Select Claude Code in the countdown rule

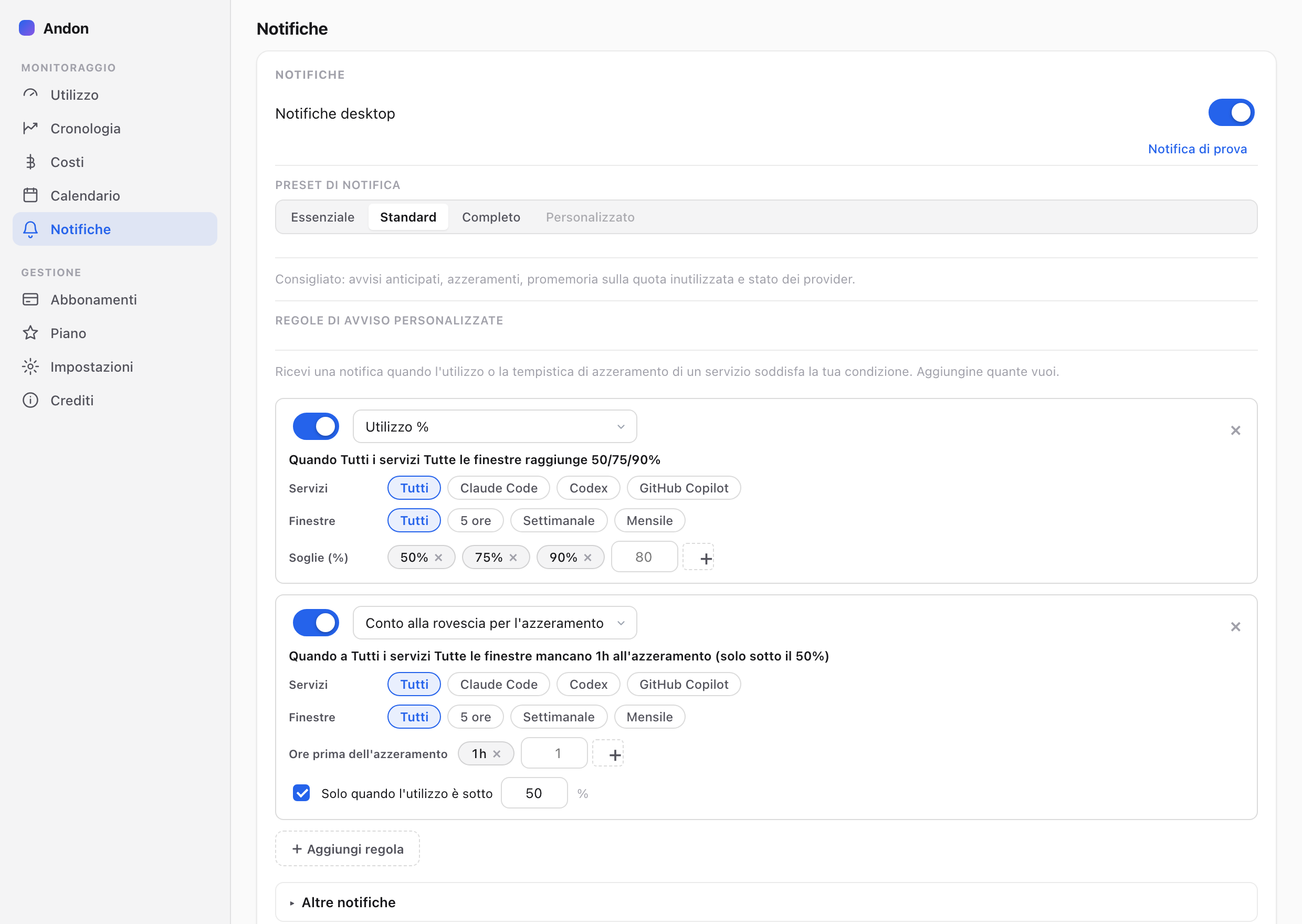[x=498, y=684]
